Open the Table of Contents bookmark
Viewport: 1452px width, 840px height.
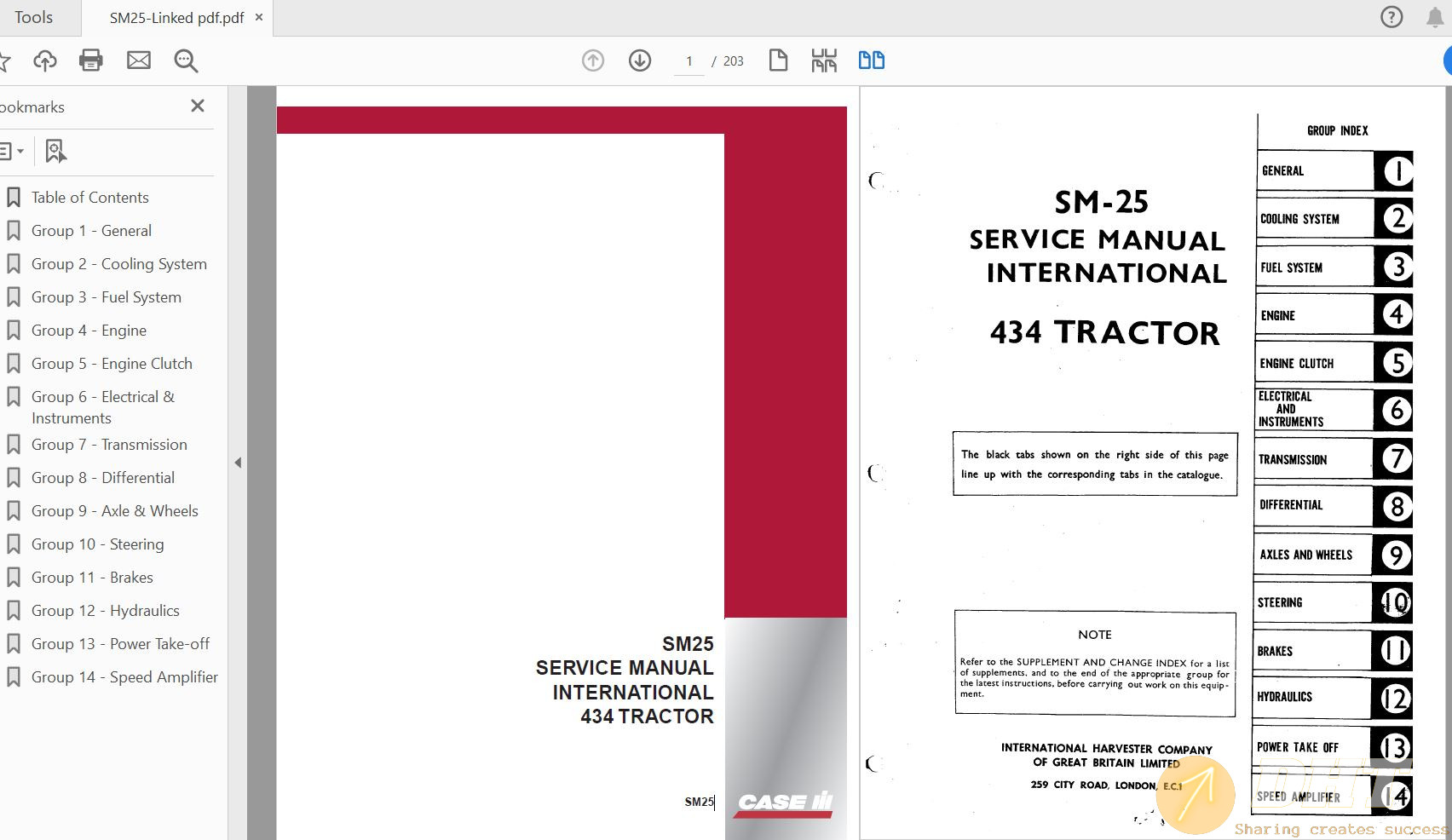coord(89,198)
